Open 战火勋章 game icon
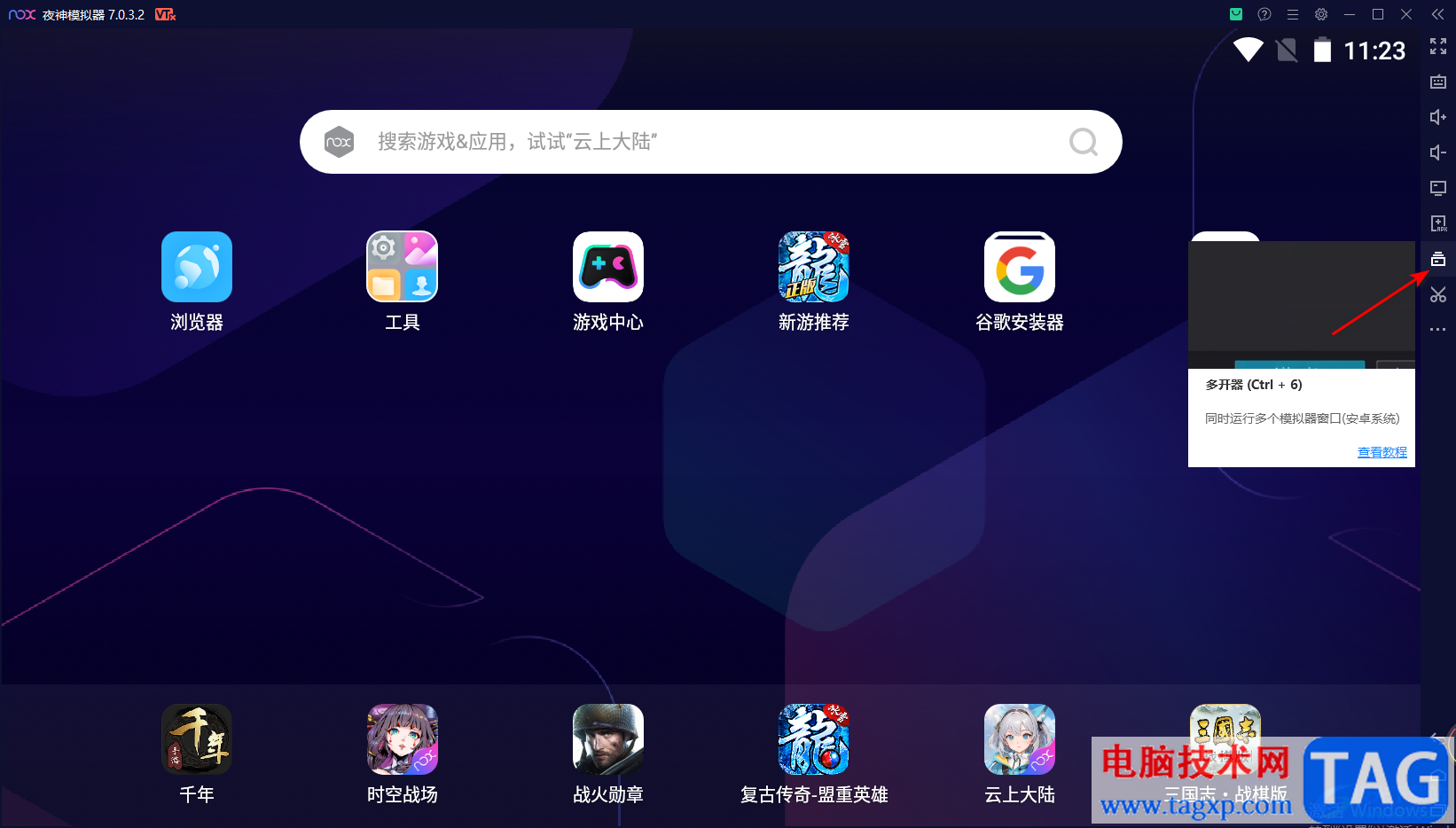The height and width of the screenshot is (828, 1456). 608,739
